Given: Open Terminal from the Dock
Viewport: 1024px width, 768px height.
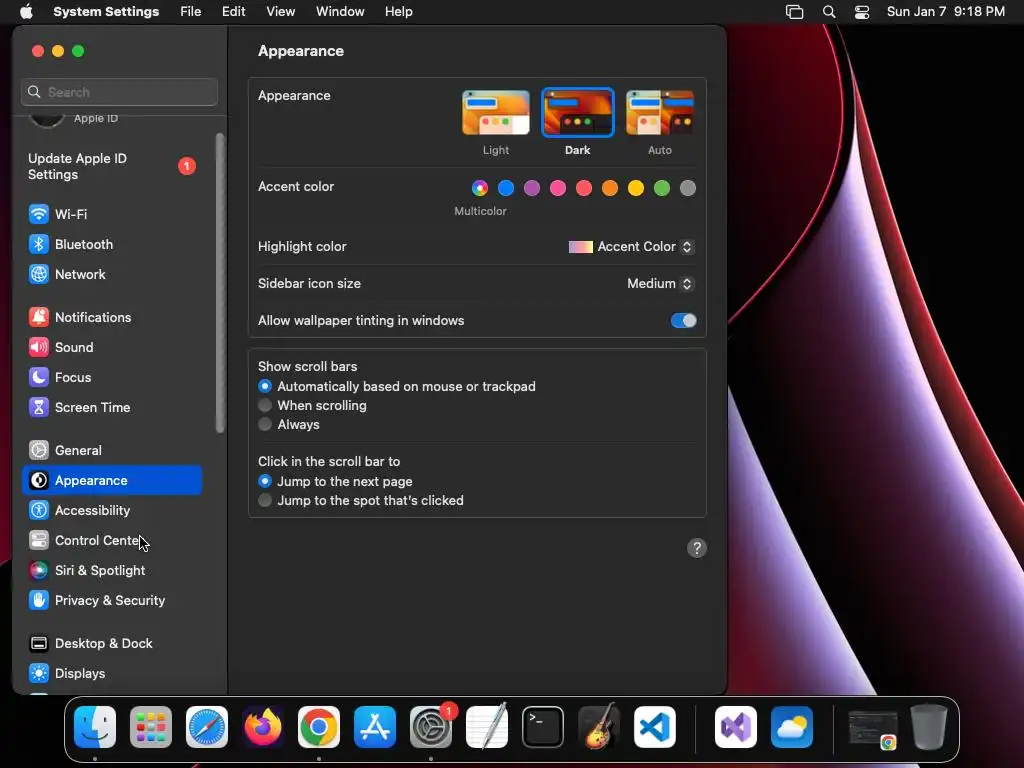Looking at the screenshot, I should click(x=543, y=727).
